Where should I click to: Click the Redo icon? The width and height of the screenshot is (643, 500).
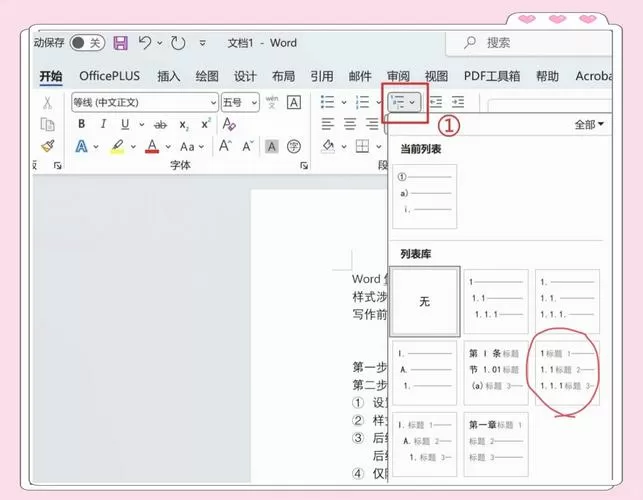point(178,43)
